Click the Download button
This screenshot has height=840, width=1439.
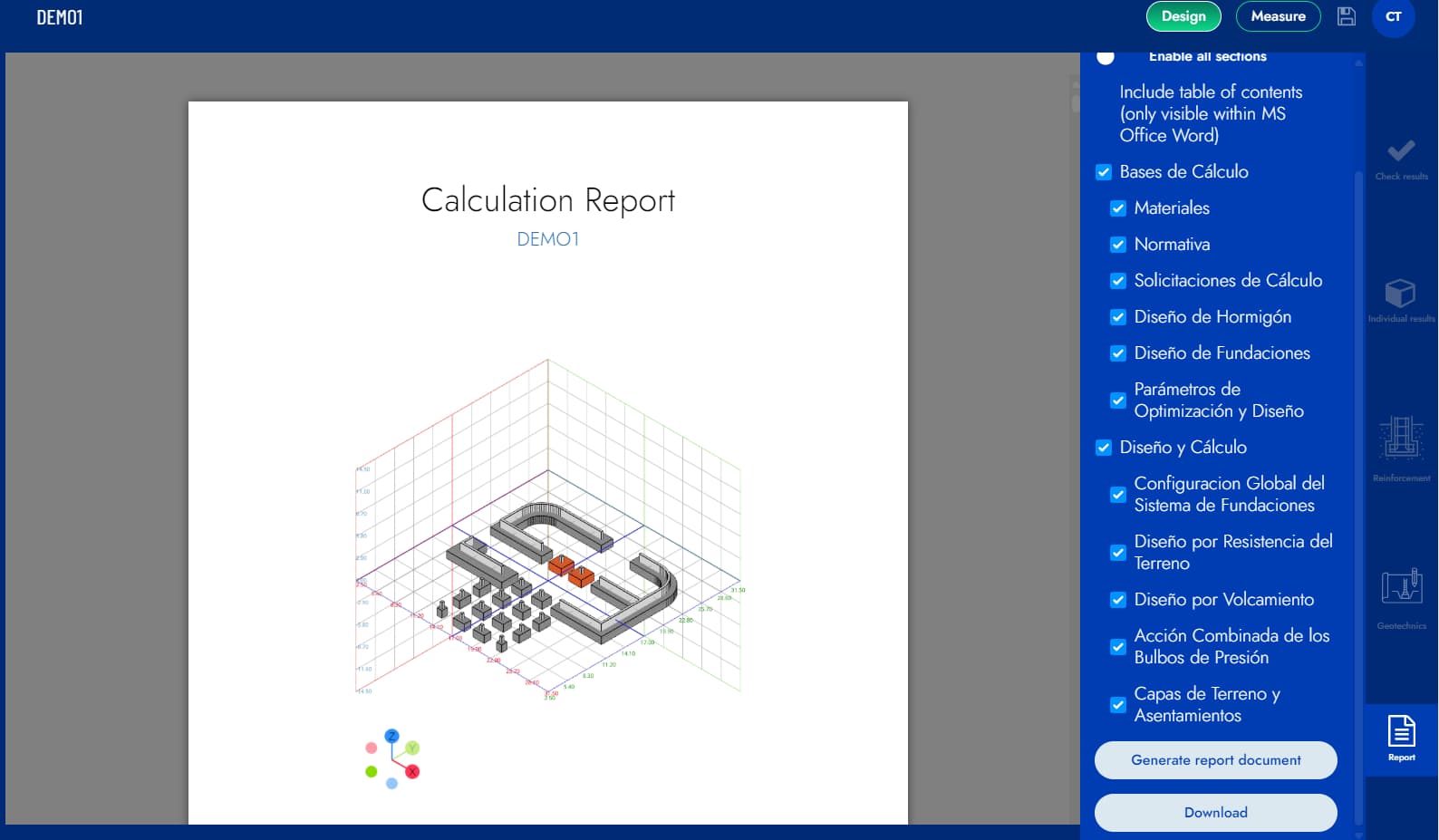pos(1215,813)
